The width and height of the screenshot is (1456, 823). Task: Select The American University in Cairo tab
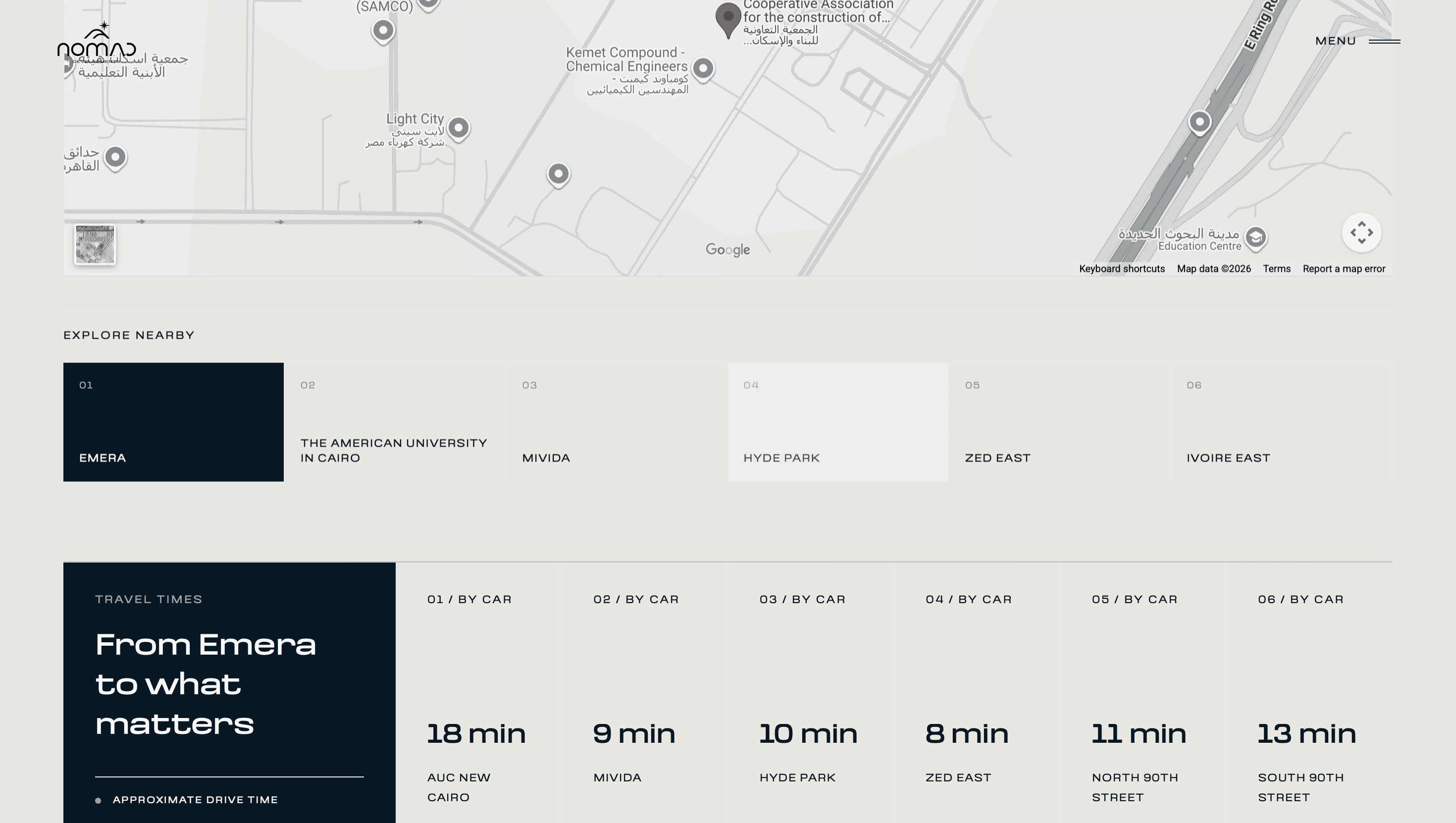(x=395, y=422)
